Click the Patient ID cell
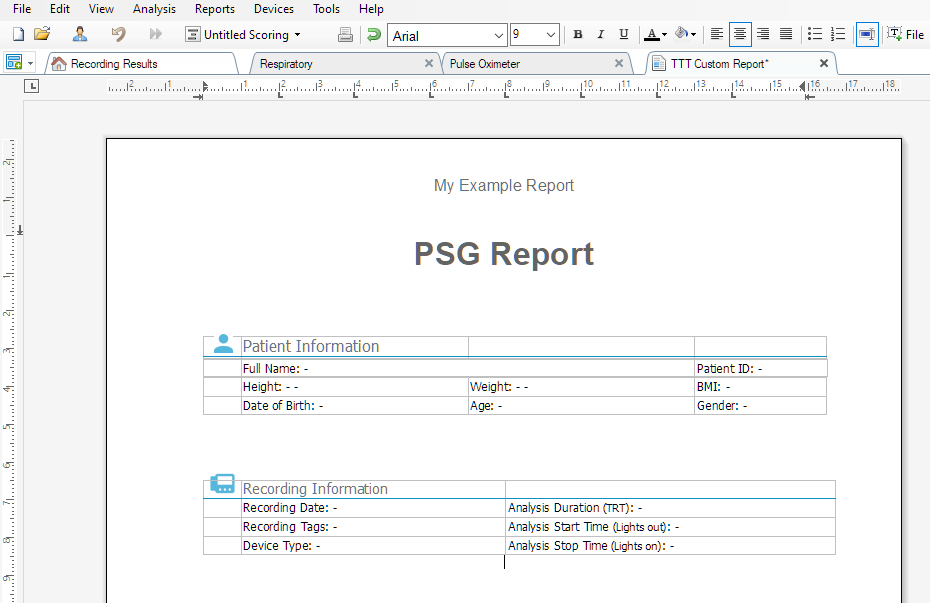This screenshot has width=930, height=603. 761,368
